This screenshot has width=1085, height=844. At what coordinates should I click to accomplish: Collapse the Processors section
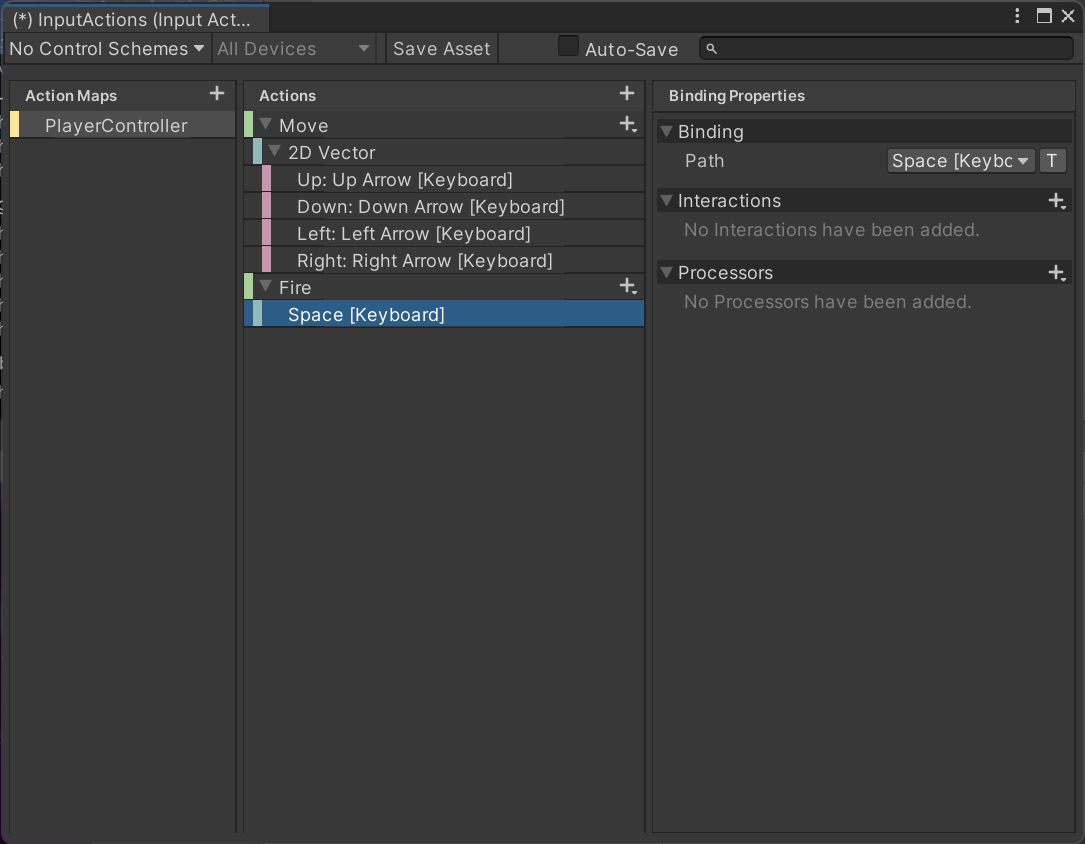666,272
